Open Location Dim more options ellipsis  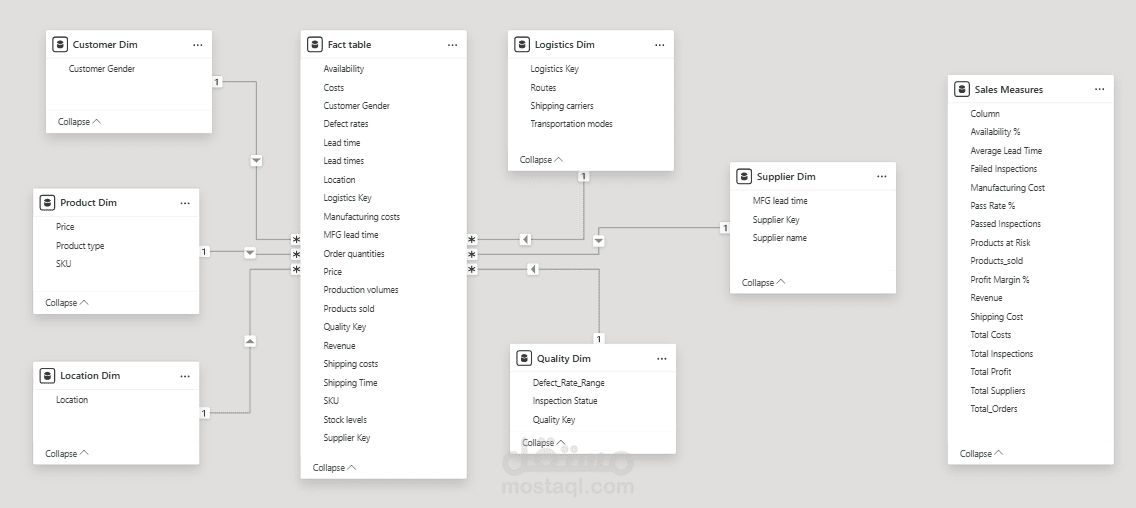pyautogui.click(x=185, y=376)
